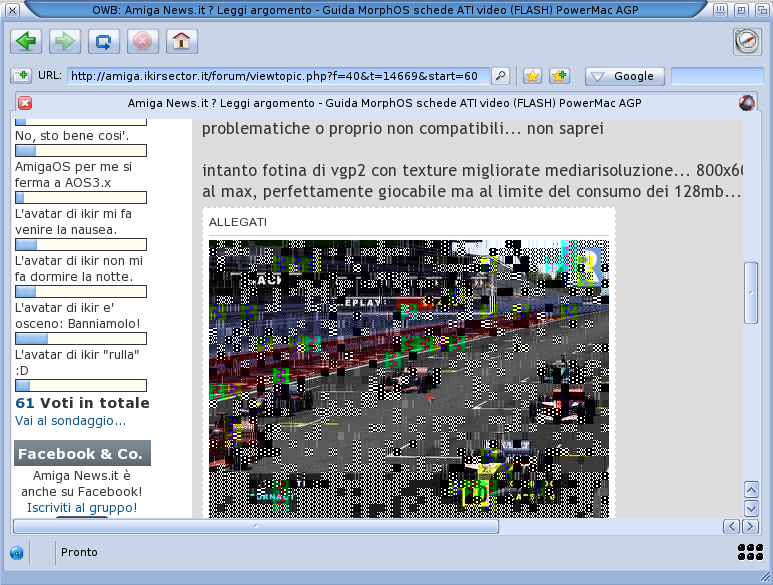Open bookmarks with the yellow star icon
The width and height of the screenshot is (773, 585).
pyautogui.click(x=532, y=76)
